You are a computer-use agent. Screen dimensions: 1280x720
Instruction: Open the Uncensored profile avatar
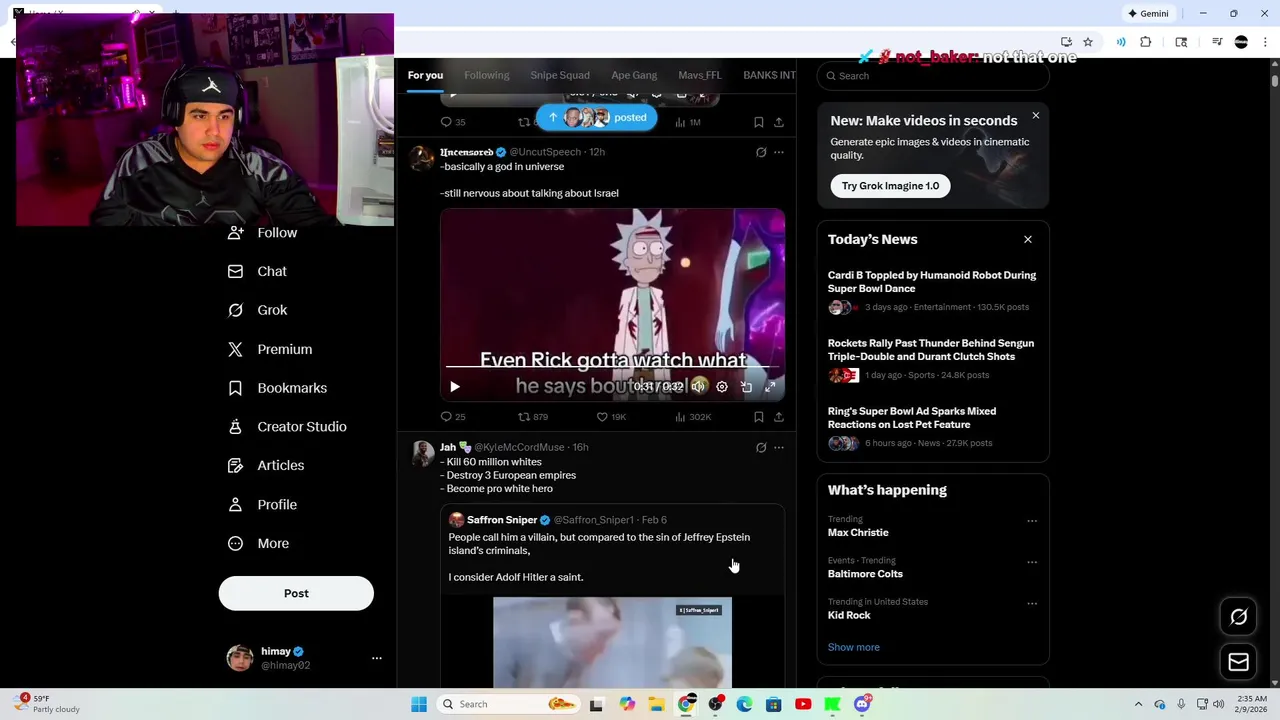point(423,158)
